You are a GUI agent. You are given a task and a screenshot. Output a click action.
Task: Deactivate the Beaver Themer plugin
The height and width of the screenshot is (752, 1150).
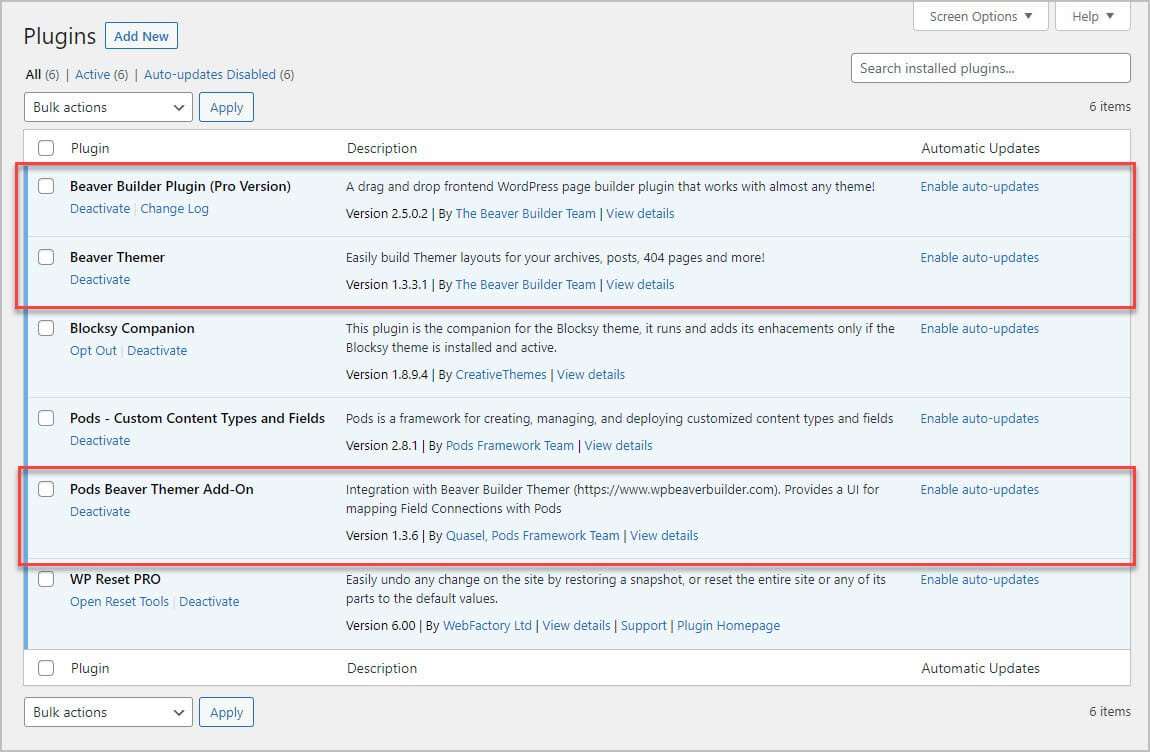click(x=100, y=279)
